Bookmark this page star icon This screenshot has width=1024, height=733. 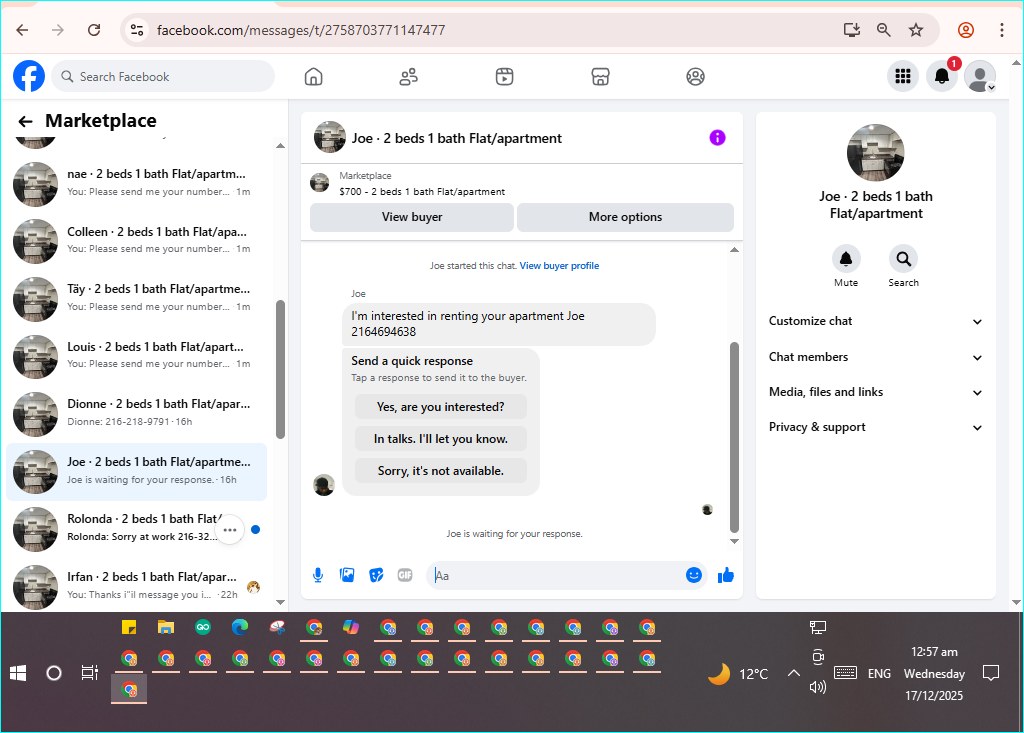pos(916,30)
